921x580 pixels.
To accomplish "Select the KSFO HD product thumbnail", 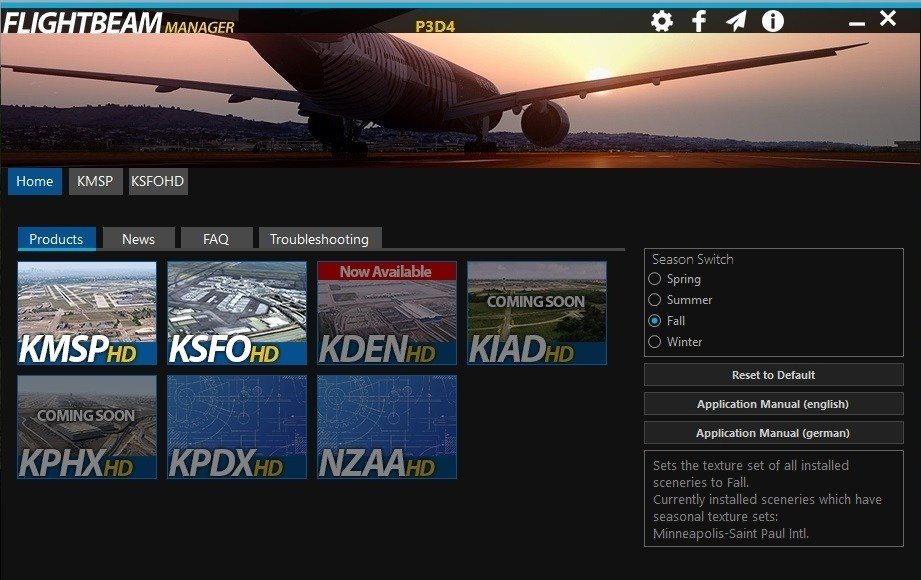I will [x=237, y=313].
